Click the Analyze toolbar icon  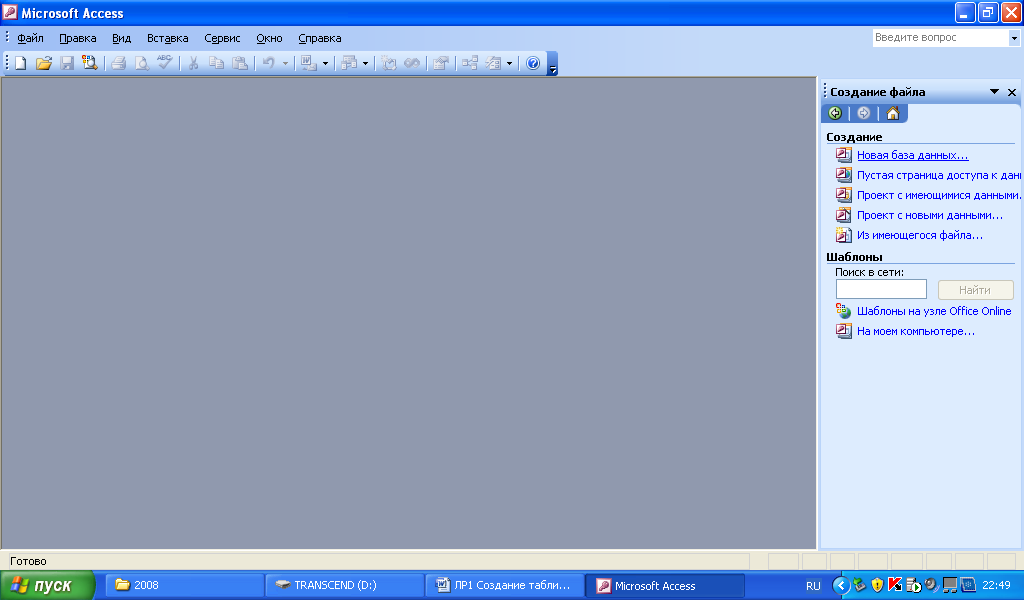pyautogui.click(x=349, y=63)
